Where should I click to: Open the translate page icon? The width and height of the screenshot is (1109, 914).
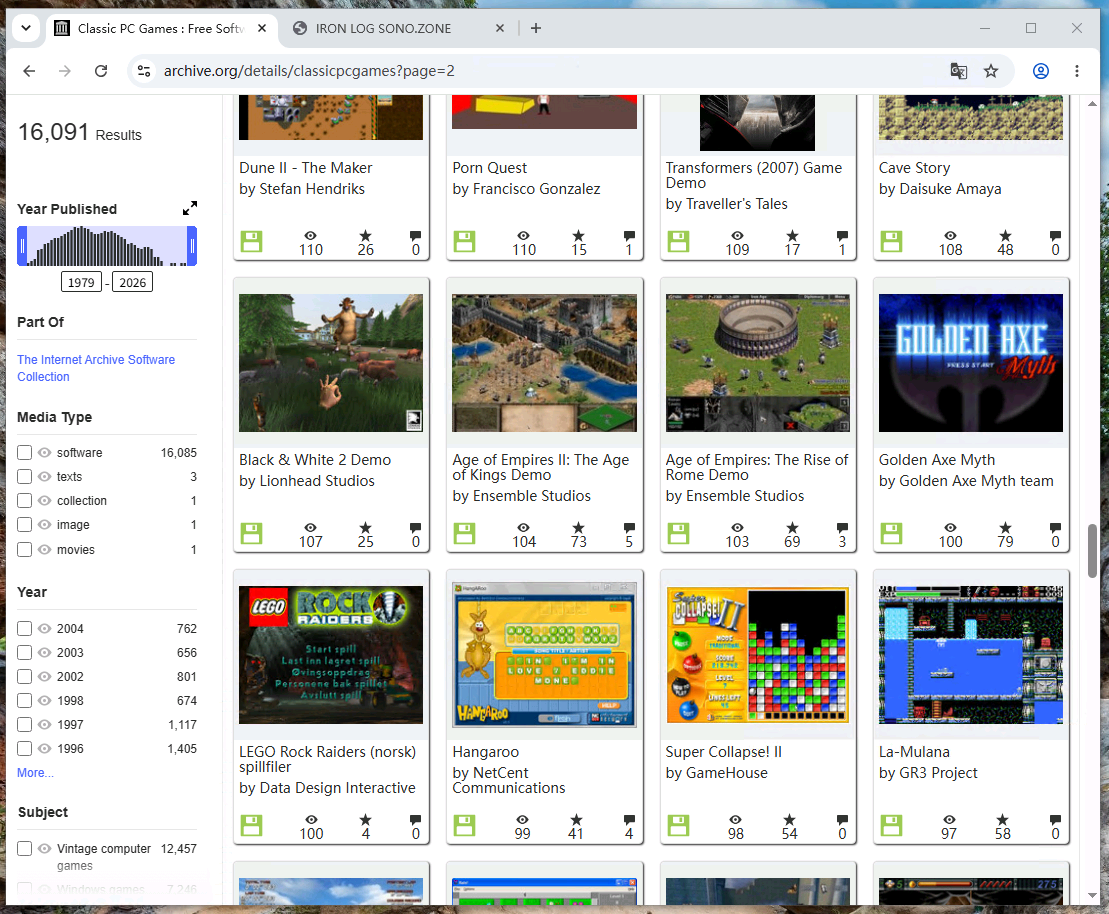coord(958,71)
